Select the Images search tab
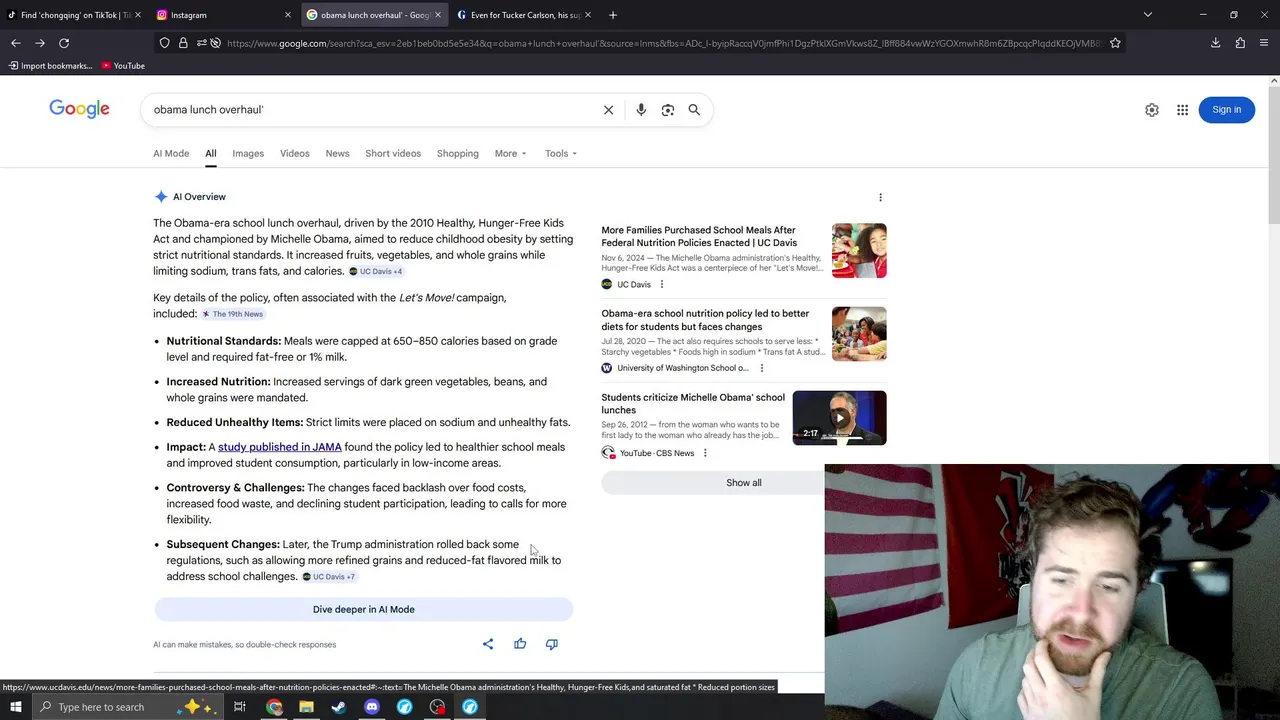 (248, 153)
